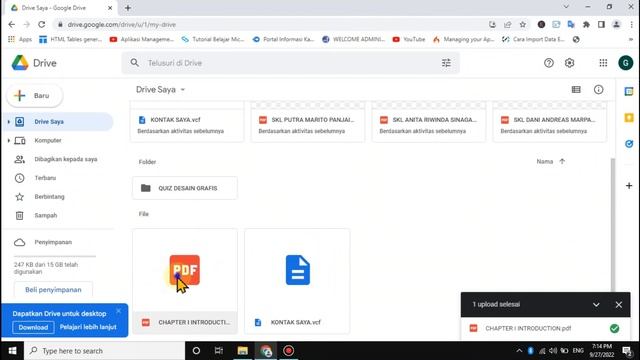Image resolution: width=640 pixels, height=360 pixels.
Task: Open the Google apps grid
Action: (603, 63)
